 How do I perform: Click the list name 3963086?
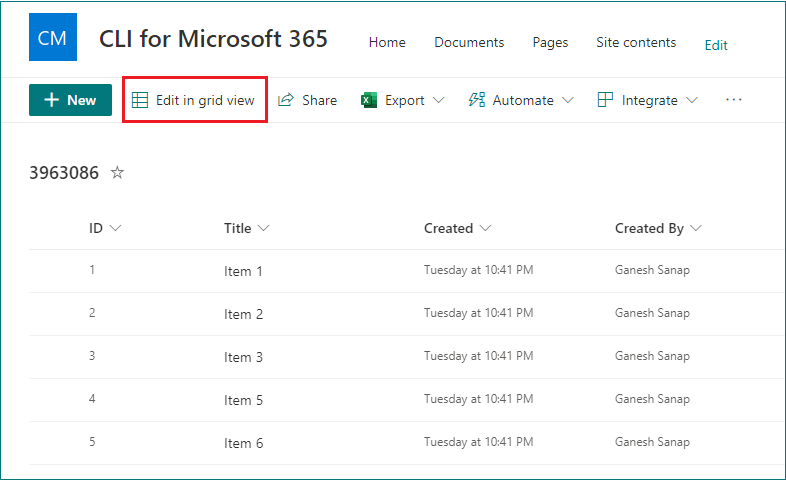[x=64, y=173]
